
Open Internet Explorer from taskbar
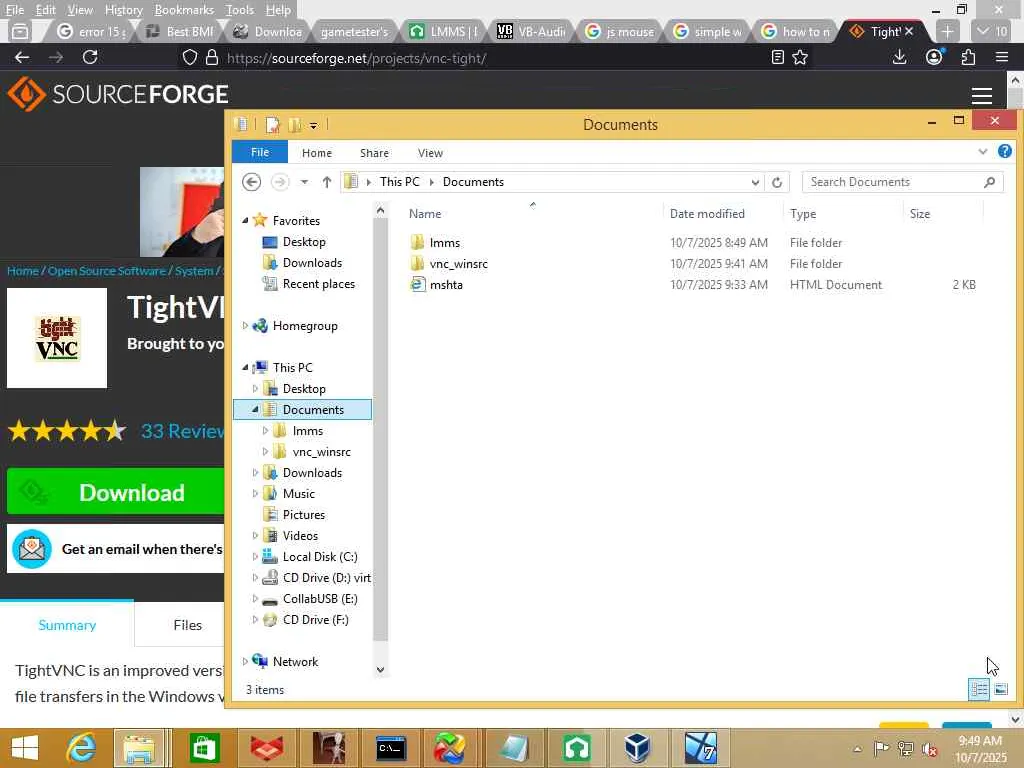pos(82,748)
